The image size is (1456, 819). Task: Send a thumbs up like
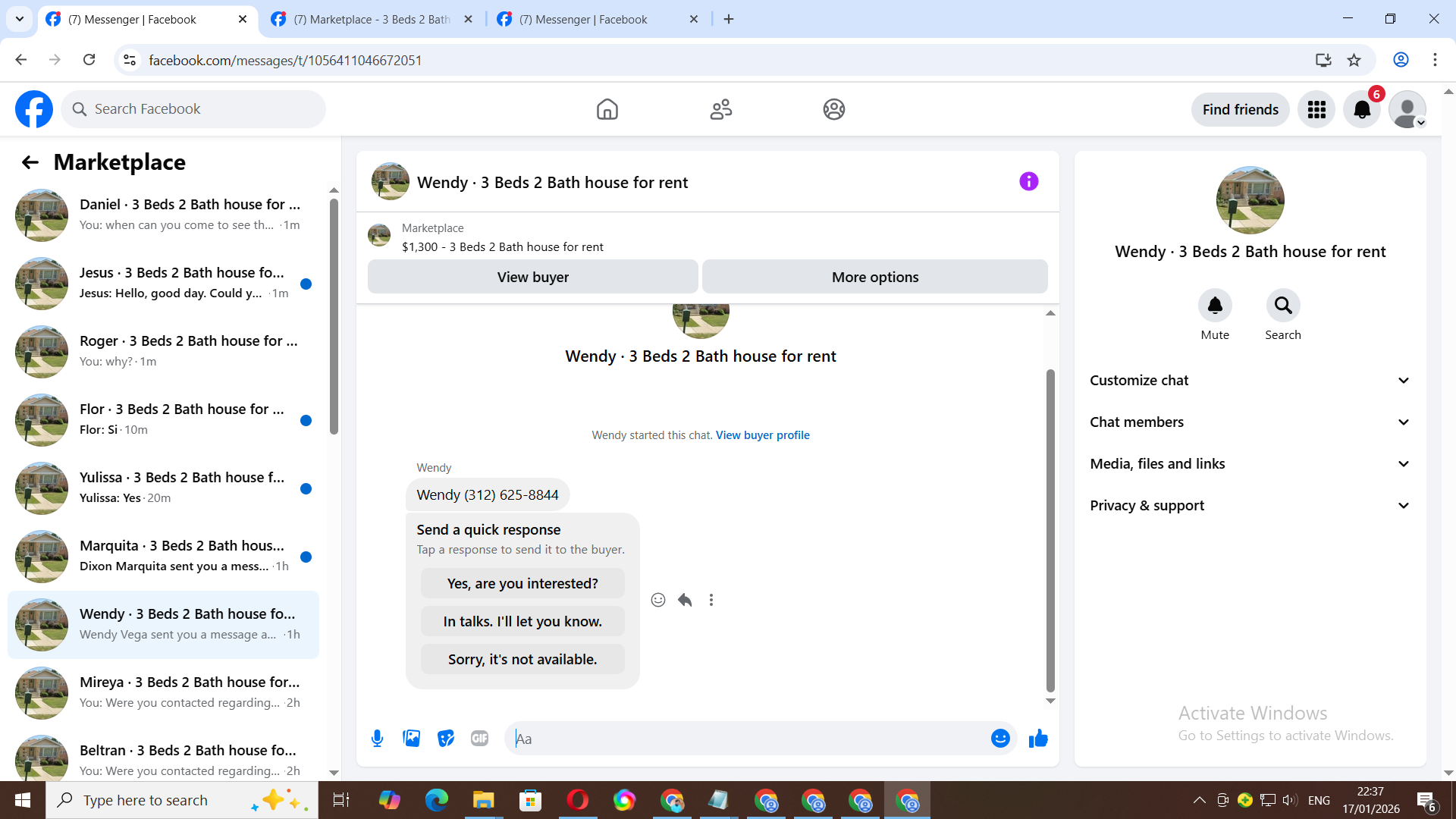click(1038, 739)
